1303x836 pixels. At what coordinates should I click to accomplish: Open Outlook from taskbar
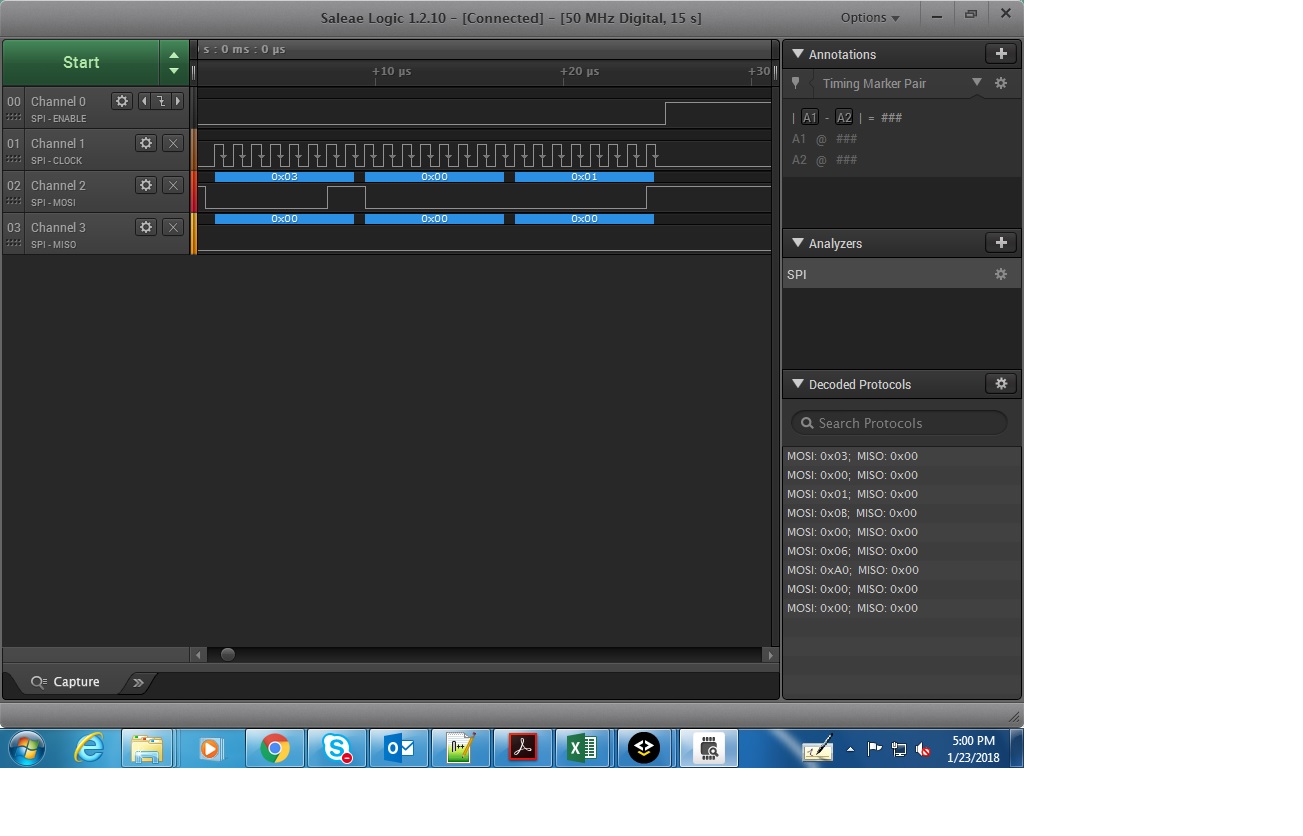point(398,748)
